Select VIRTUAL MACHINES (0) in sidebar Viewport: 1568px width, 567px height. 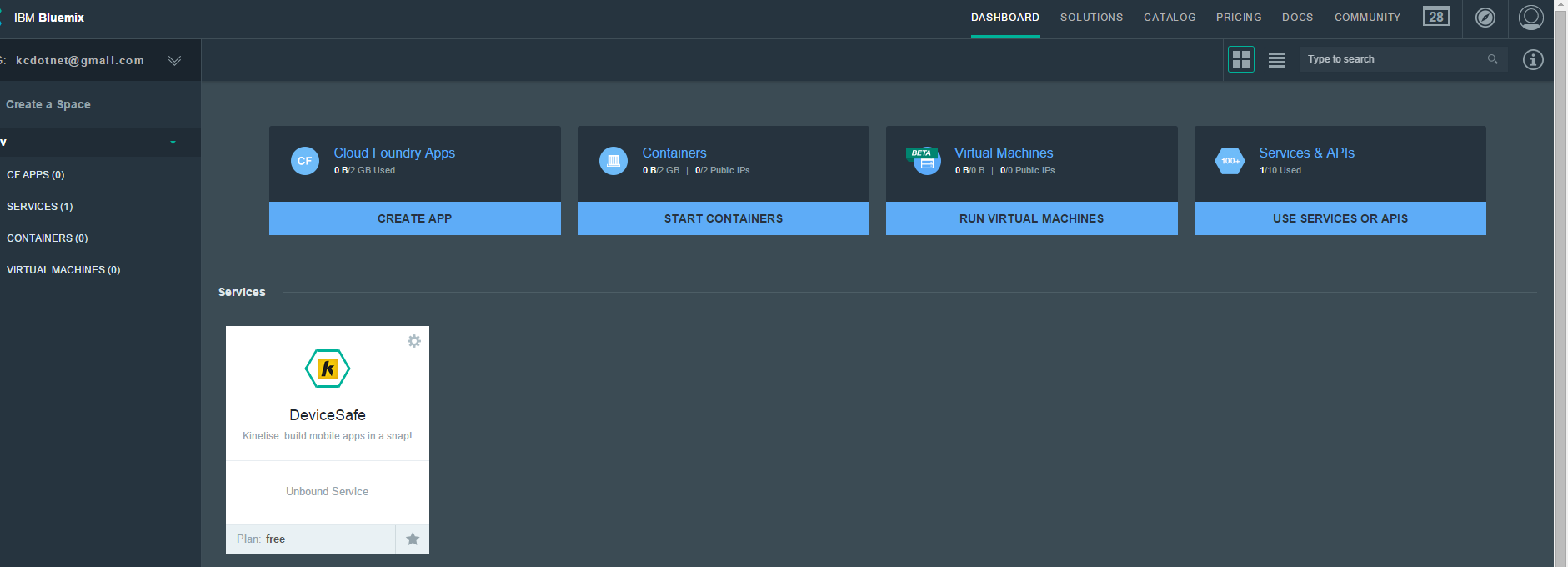(x=63, y=270)
